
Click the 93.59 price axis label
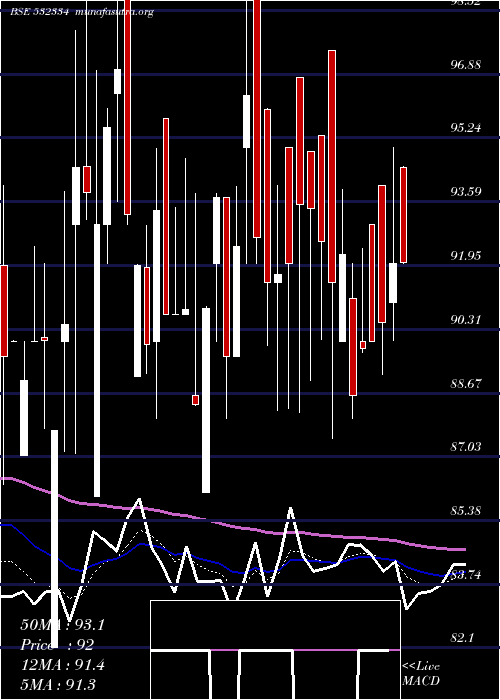click(466, 192)
